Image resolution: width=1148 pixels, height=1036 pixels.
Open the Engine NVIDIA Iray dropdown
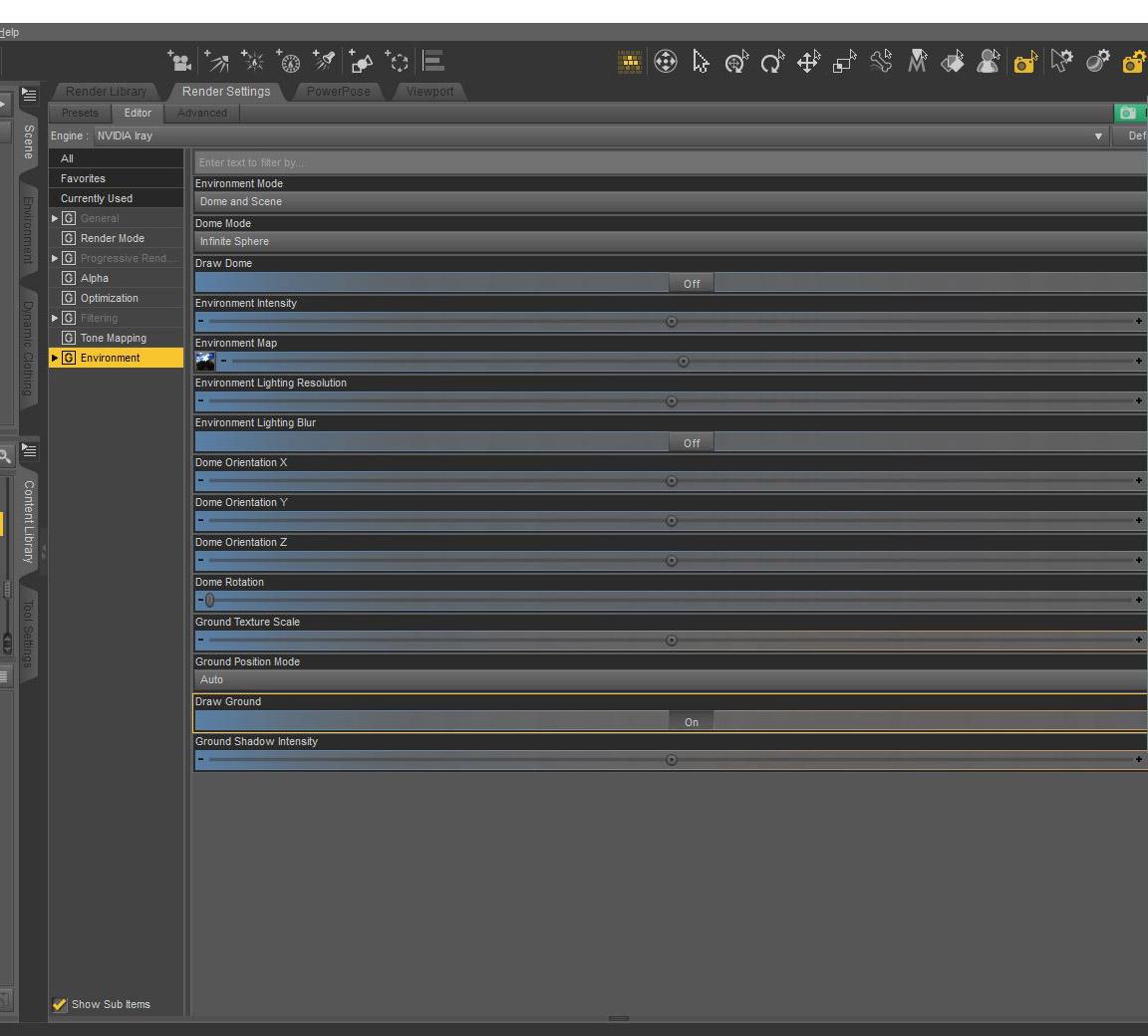click(x=600, y=136)
